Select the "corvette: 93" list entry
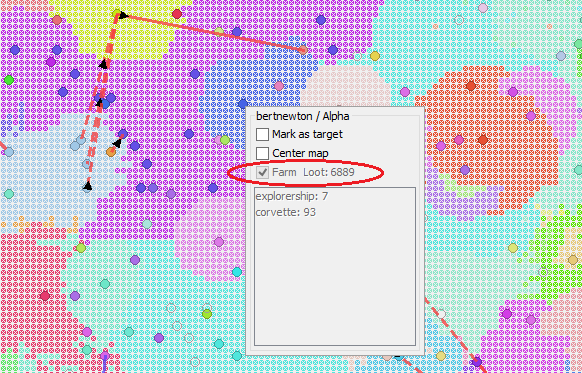582x373 pixels. [x=285, y=212]
